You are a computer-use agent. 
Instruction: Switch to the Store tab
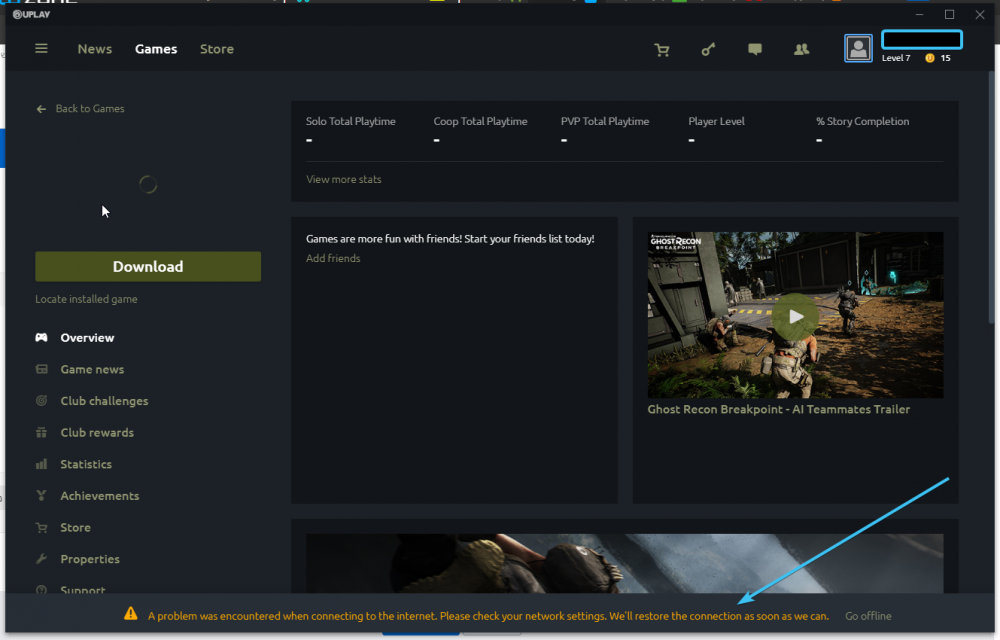click(217, 49)
